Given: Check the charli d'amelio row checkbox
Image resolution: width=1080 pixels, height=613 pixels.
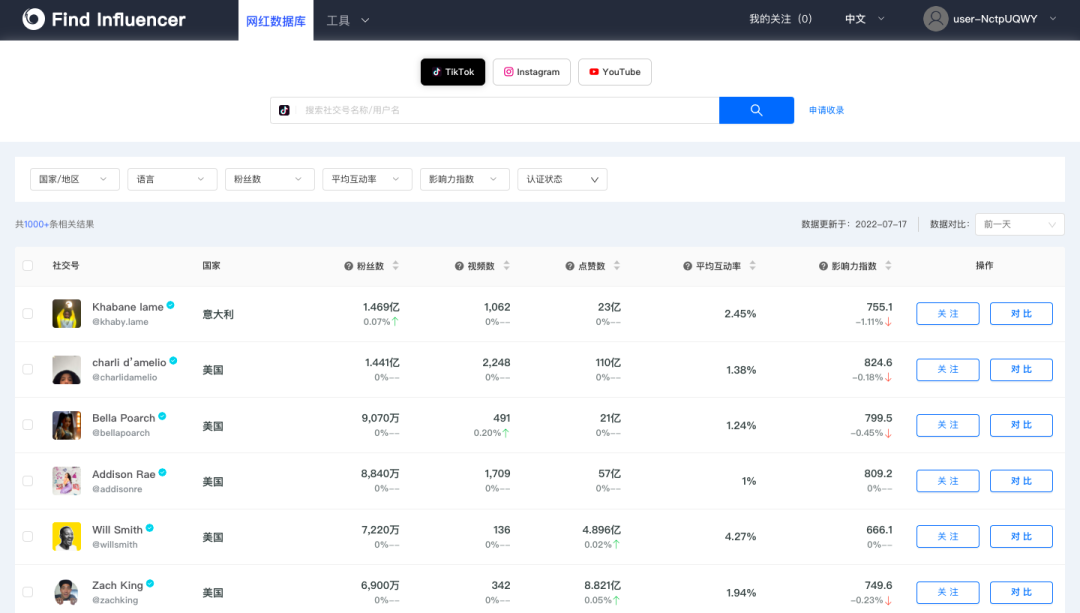Looking at the screenshot, I should point(28,369).
